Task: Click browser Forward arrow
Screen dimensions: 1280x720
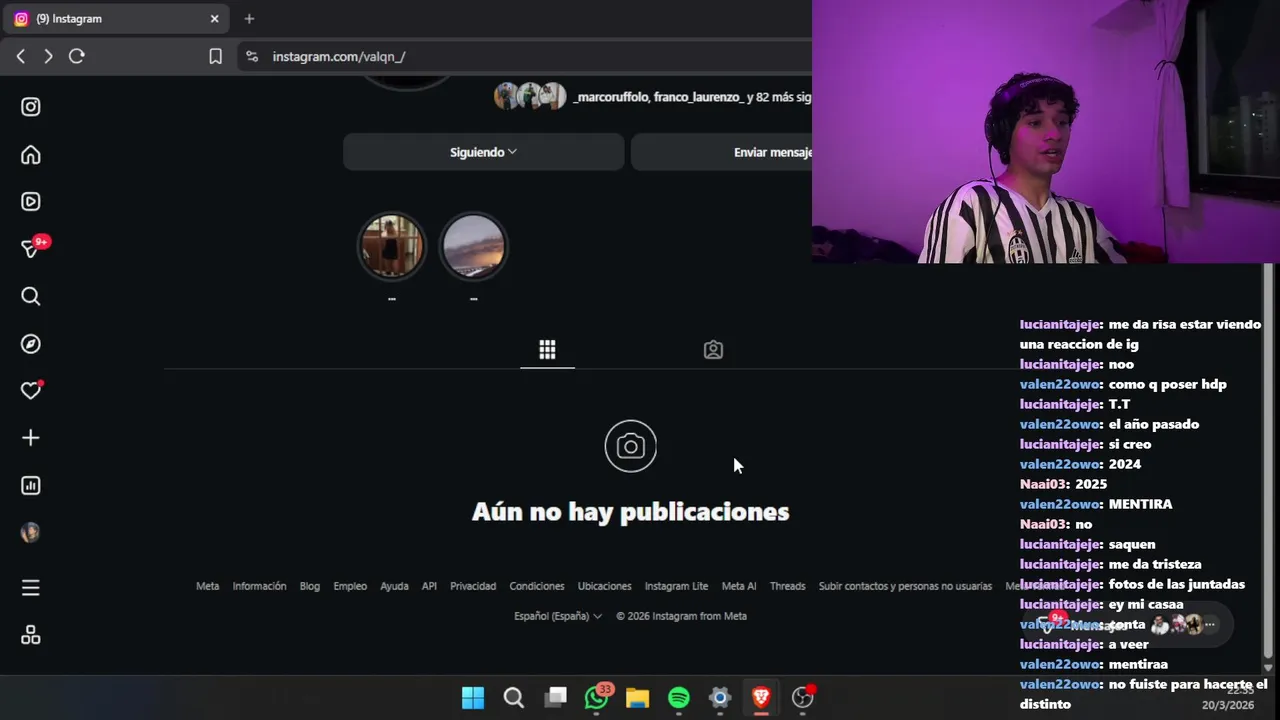Action: (48, 56)
